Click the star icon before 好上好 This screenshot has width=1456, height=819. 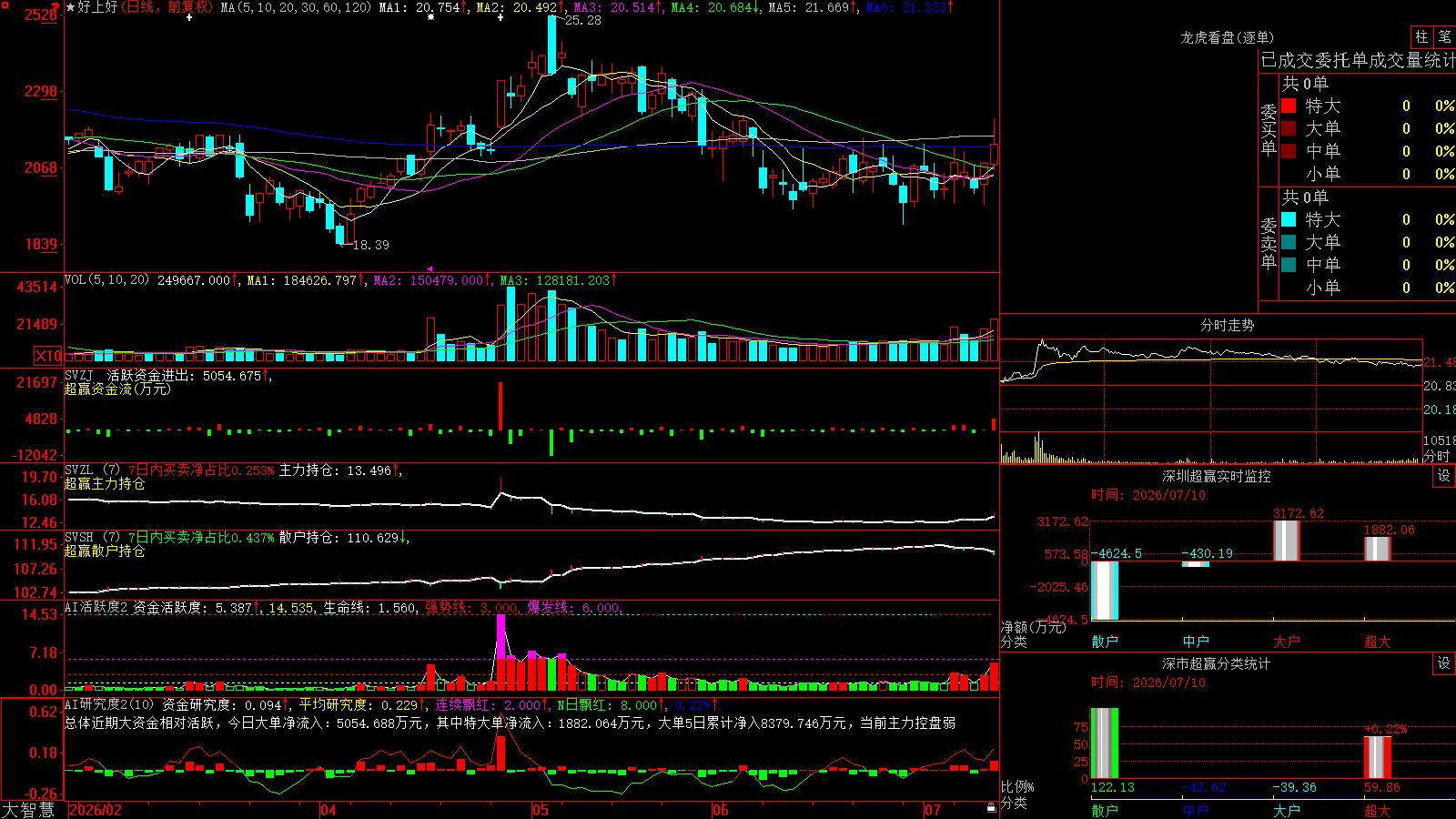pos(71,7)
